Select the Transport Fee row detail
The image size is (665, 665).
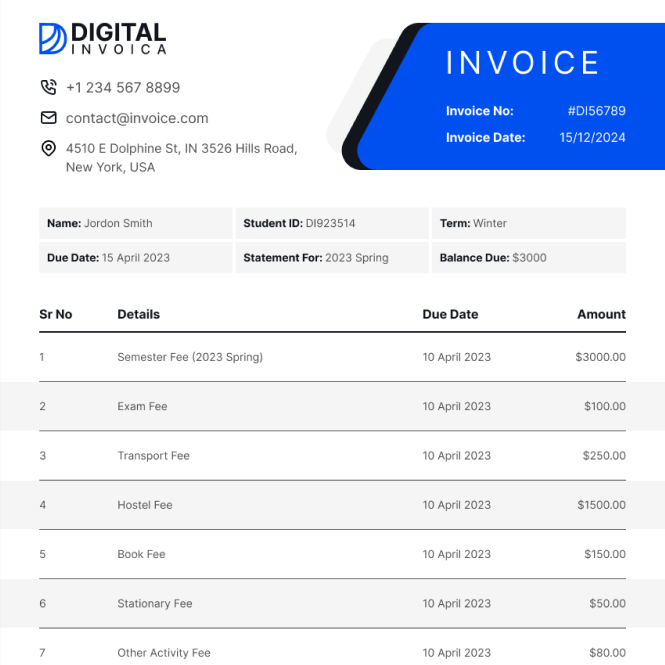[x=154, y=455]
